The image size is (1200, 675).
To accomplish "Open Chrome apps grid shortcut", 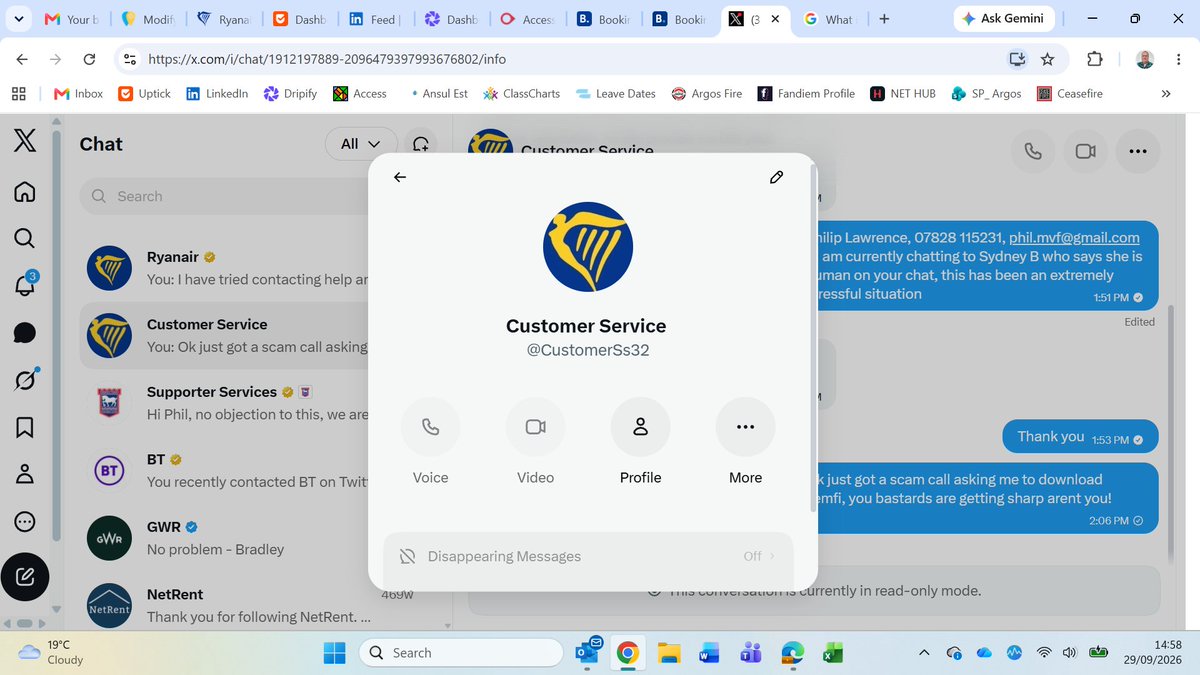I will pos(18,93).
